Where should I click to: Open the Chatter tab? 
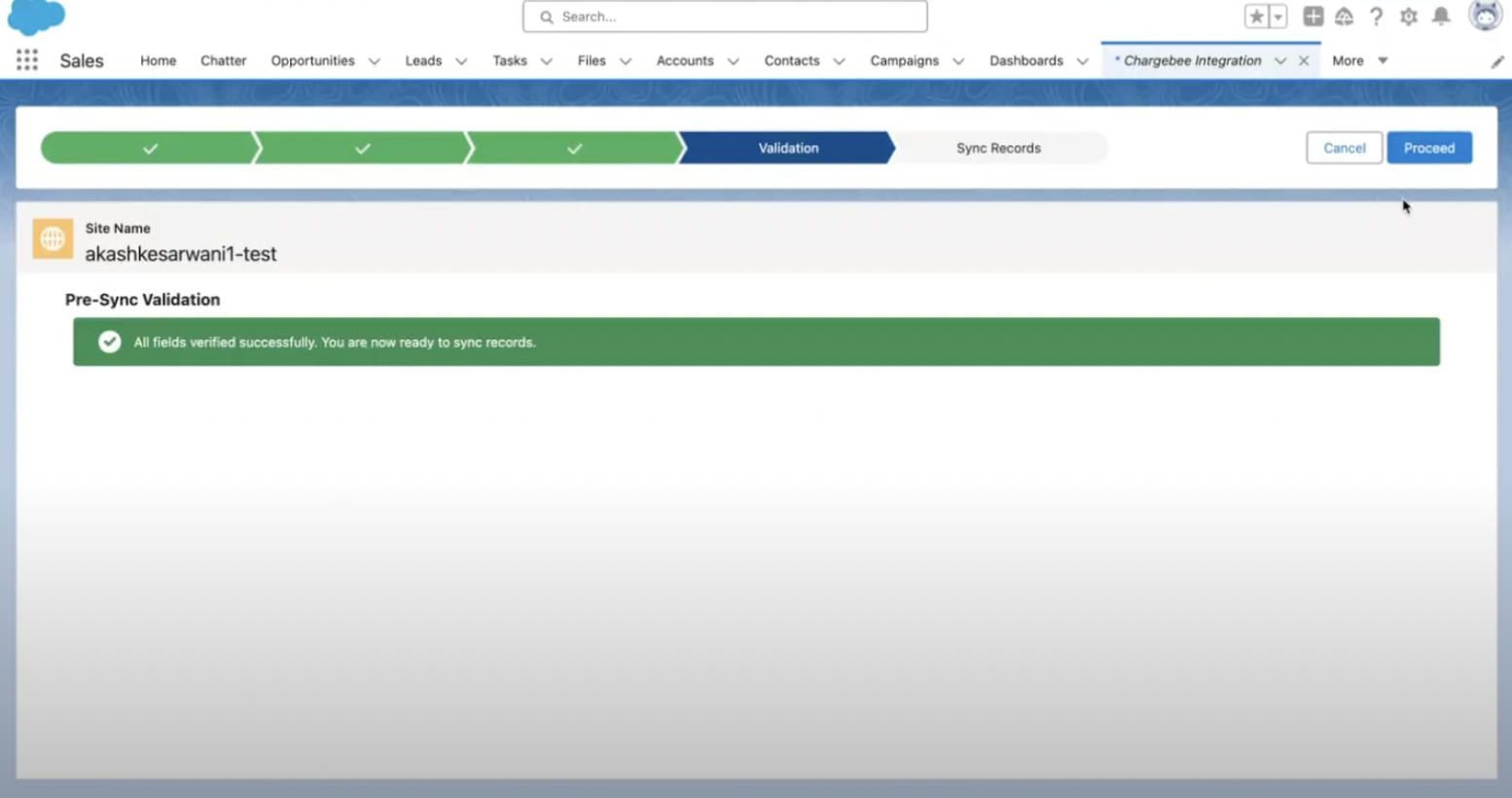tap(223, 60)
